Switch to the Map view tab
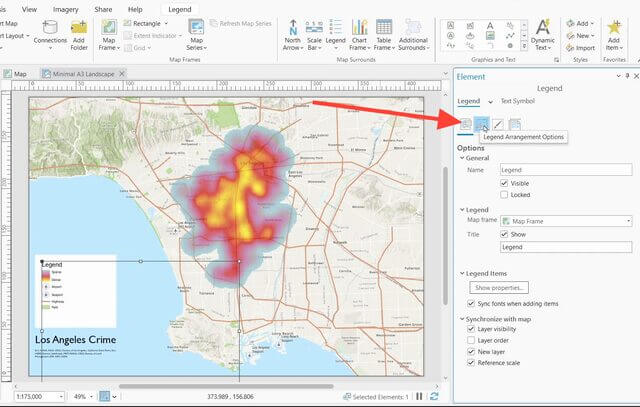This screenshot has height=407, width=640. tap(16, 74)
